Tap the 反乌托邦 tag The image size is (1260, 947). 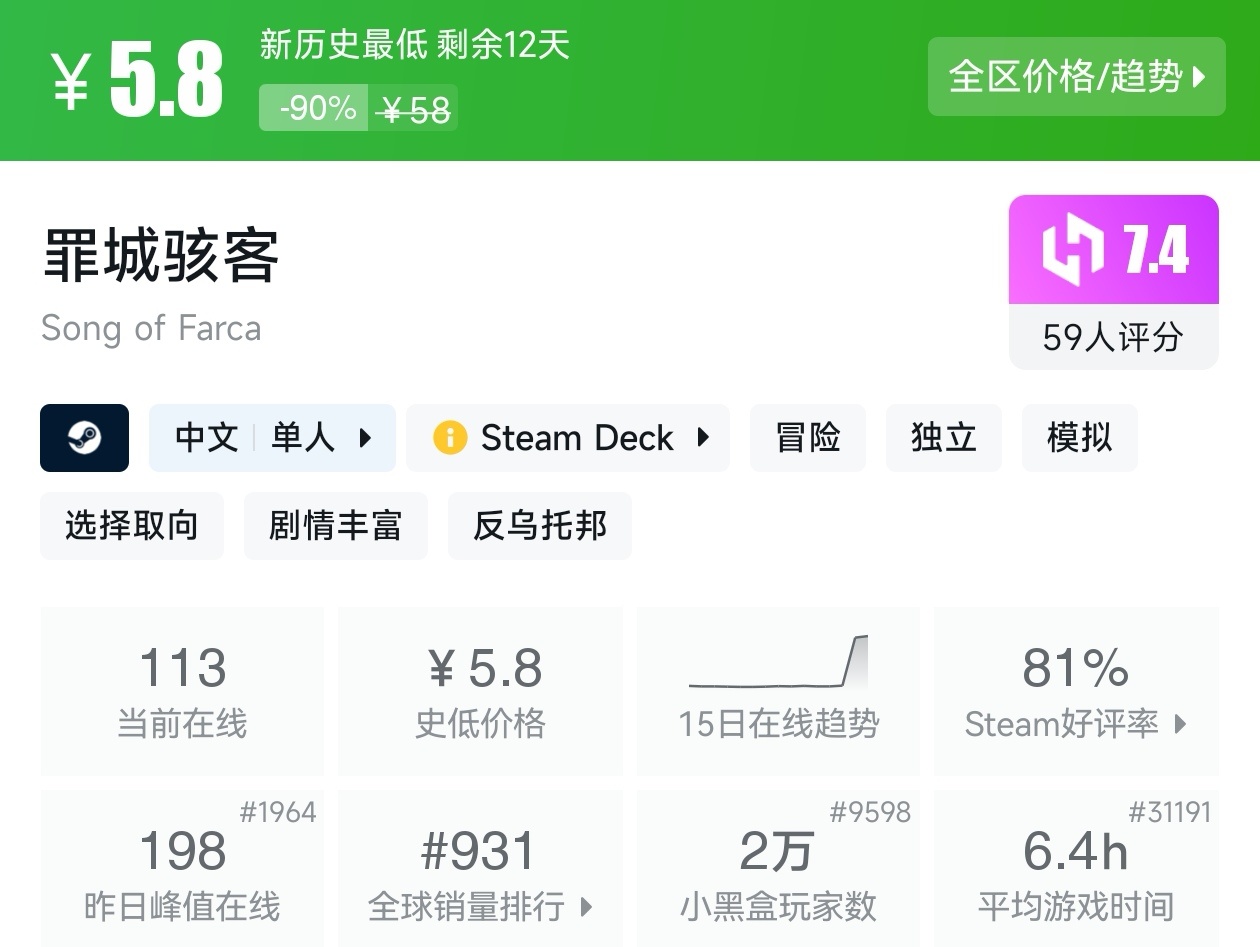[539, 526]
